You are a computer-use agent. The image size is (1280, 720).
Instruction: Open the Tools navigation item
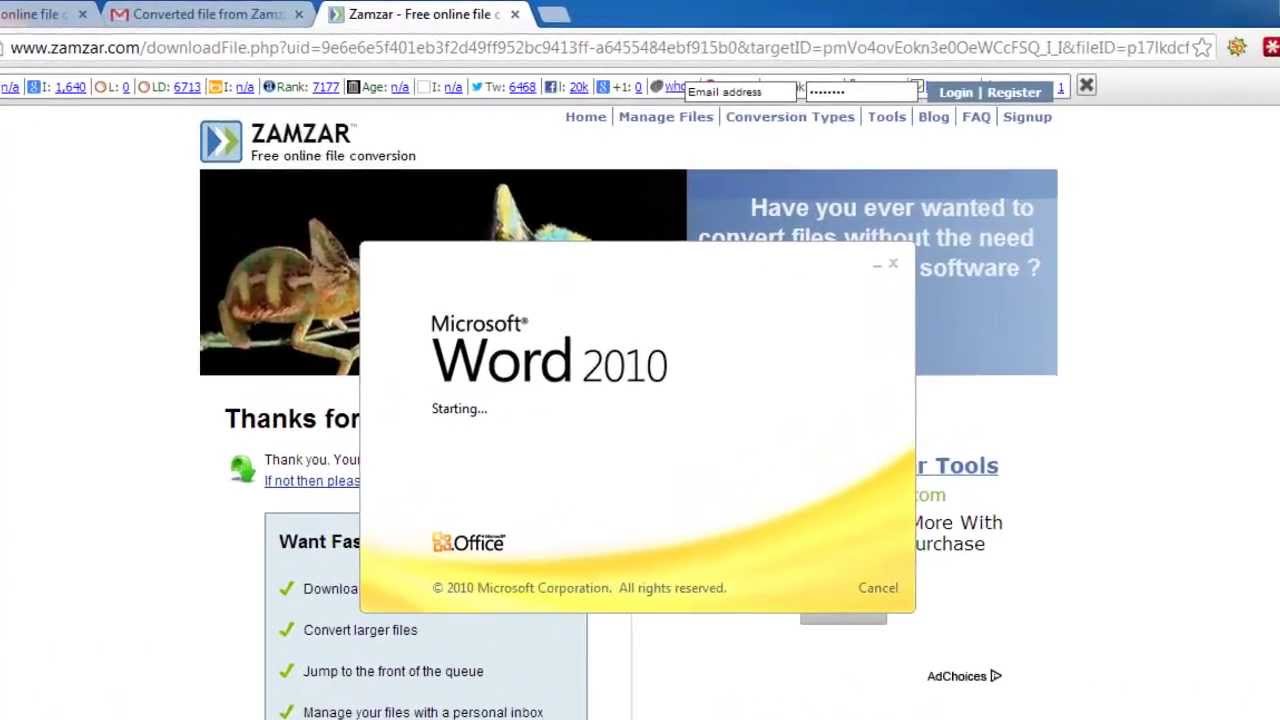[886, 117]
